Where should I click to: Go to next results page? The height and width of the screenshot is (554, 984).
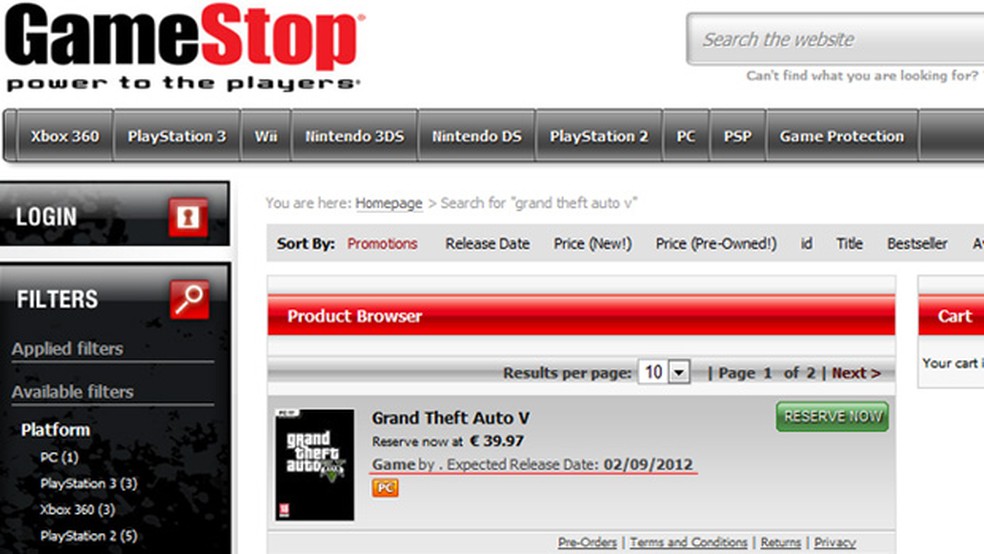[x=856, y=373]
